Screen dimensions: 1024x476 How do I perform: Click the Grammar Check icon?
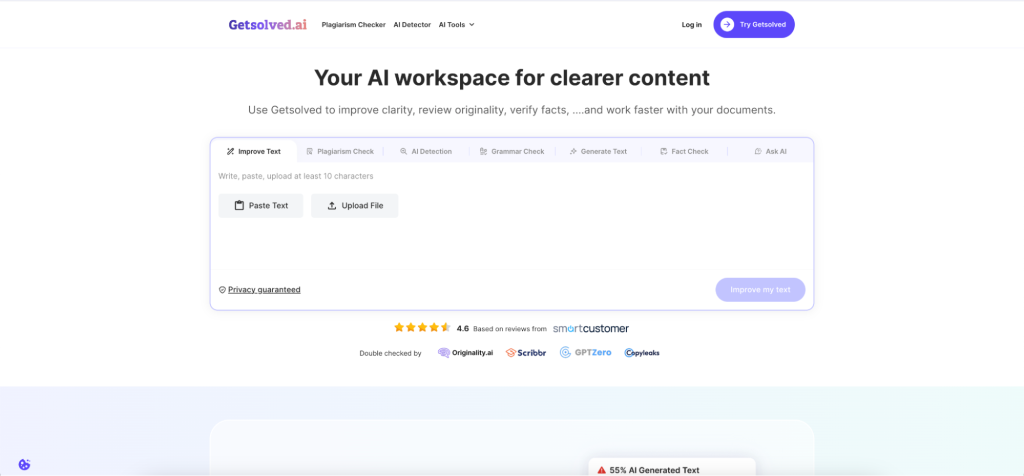(483, 151)
